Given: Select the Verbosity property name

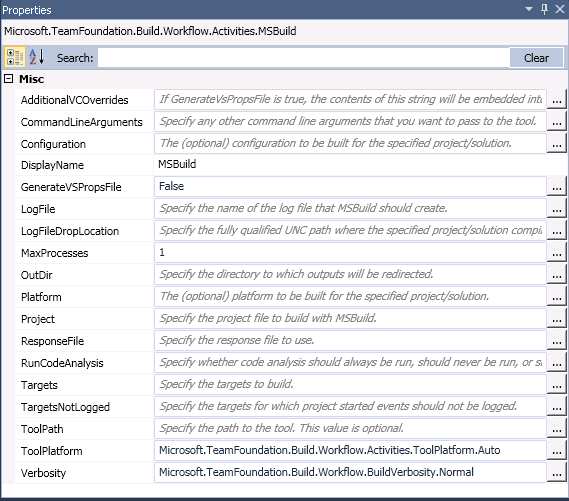Looking at the screenshot, I should tap(44, 473).
